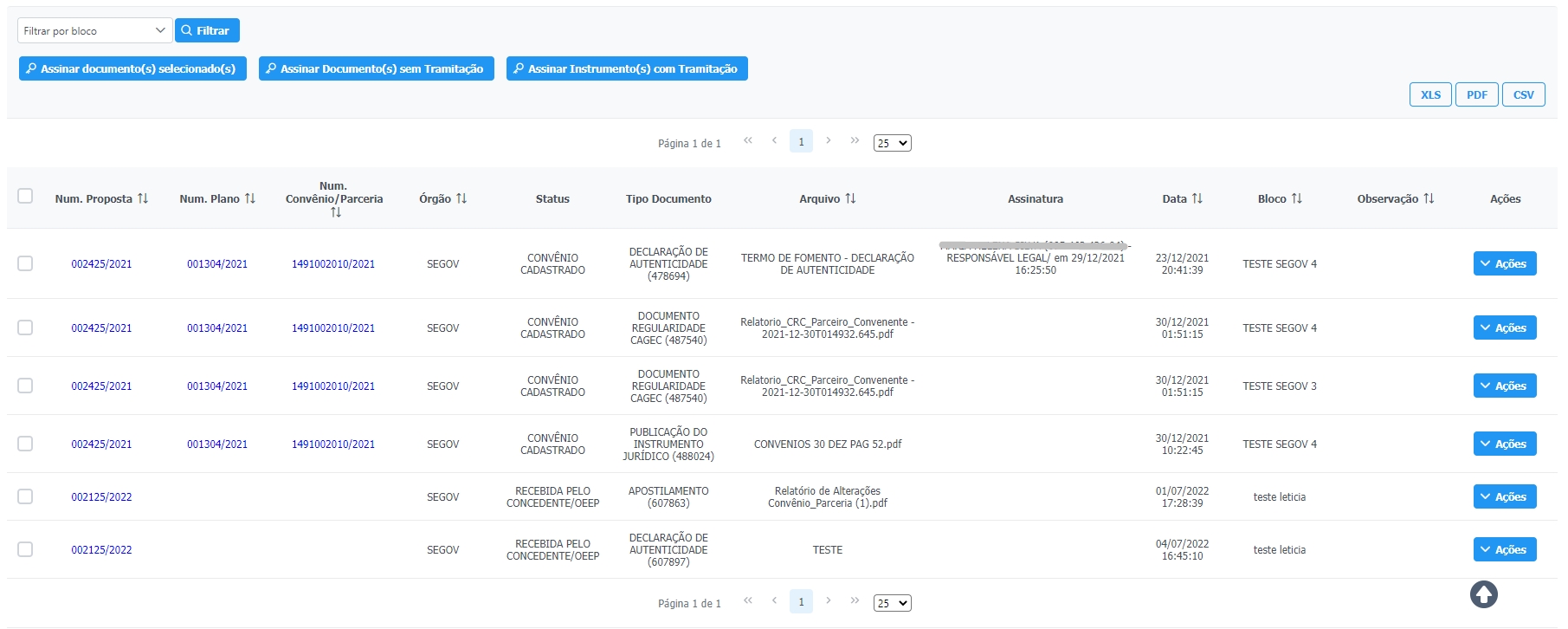Toggle the select-all header checkbox
This screenshot has width=1568, height=629.
pyautogui.click(x=25, y=196)
